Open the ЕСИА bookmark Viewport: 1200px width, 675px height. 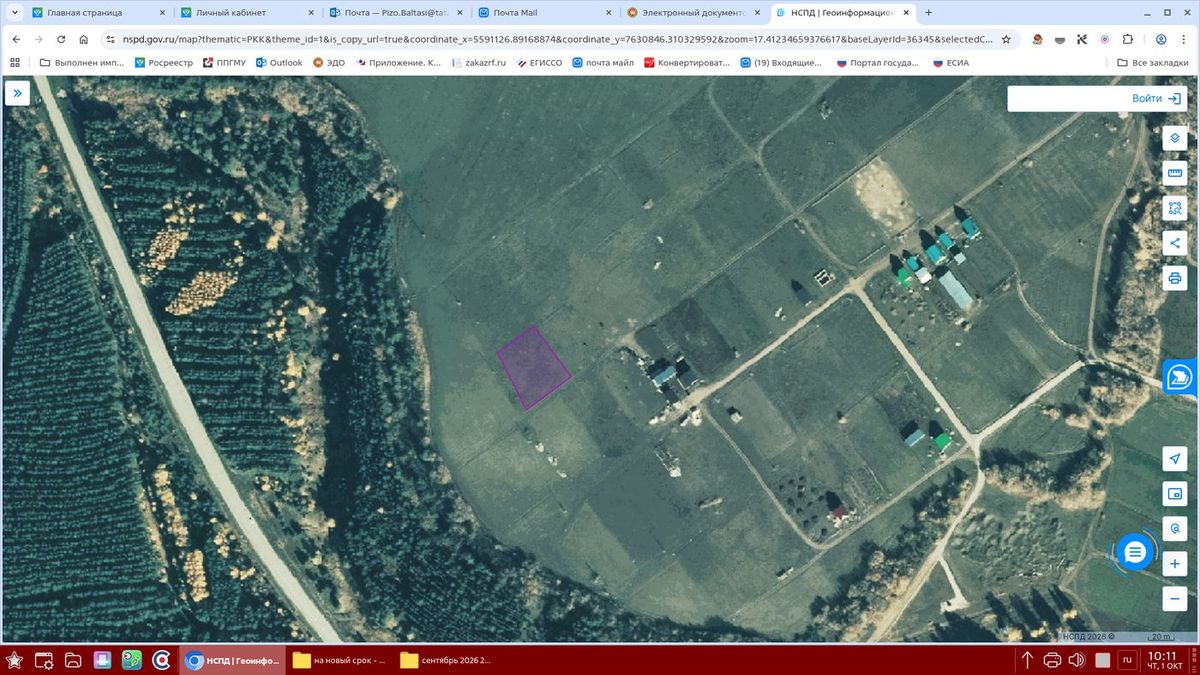click(950, 62)
